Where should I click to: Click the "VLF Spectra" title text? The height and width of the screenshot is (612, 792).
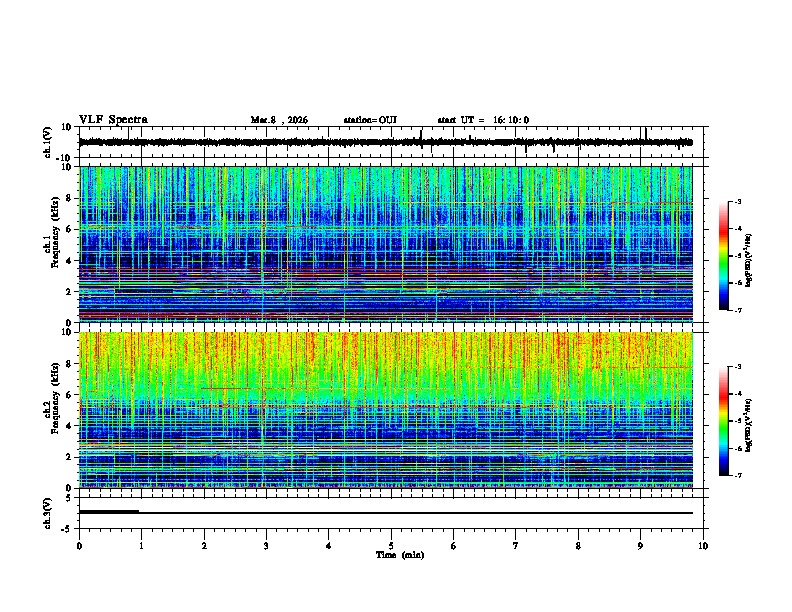pos(113,120)
